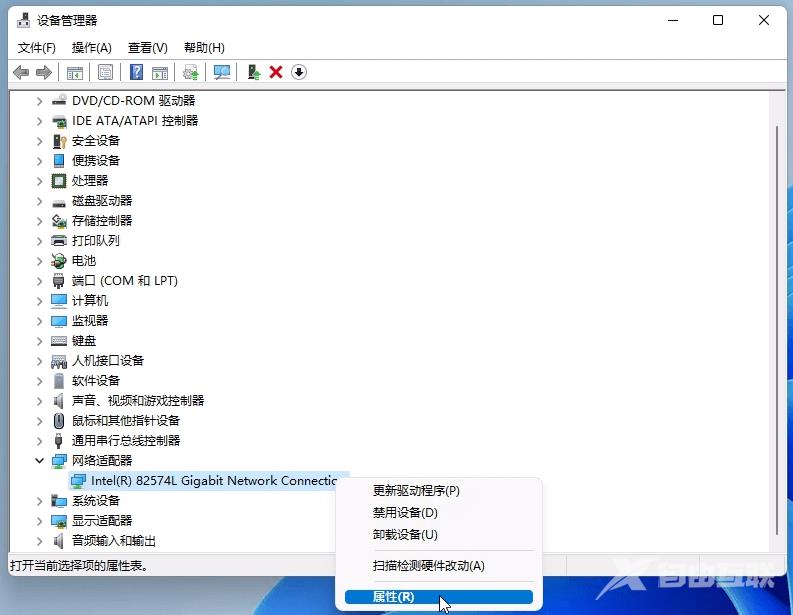Expand the 显示适配器 node chevron

[x=39, y=520]
